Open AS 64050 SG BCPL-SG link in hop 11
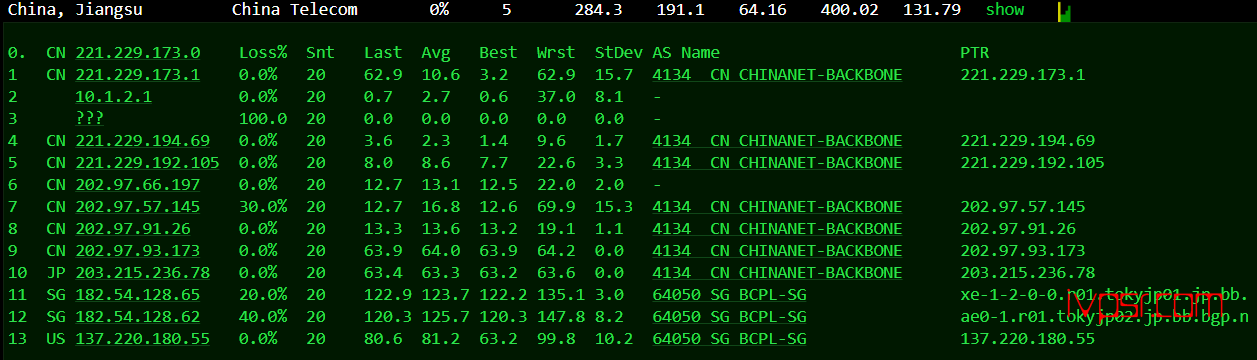This screenshot has height=360, width=1257. point(729,294)
